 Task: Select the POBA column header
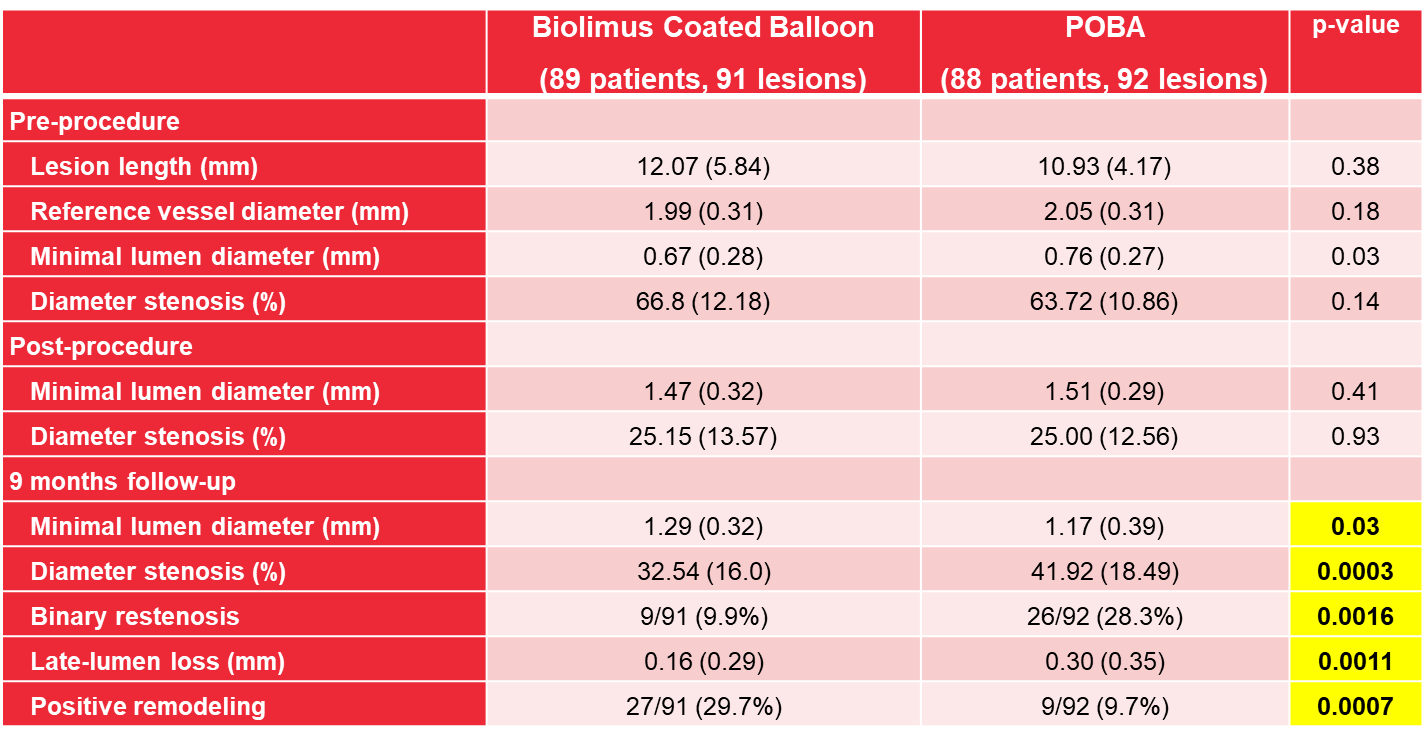(x=1104, y=53)
